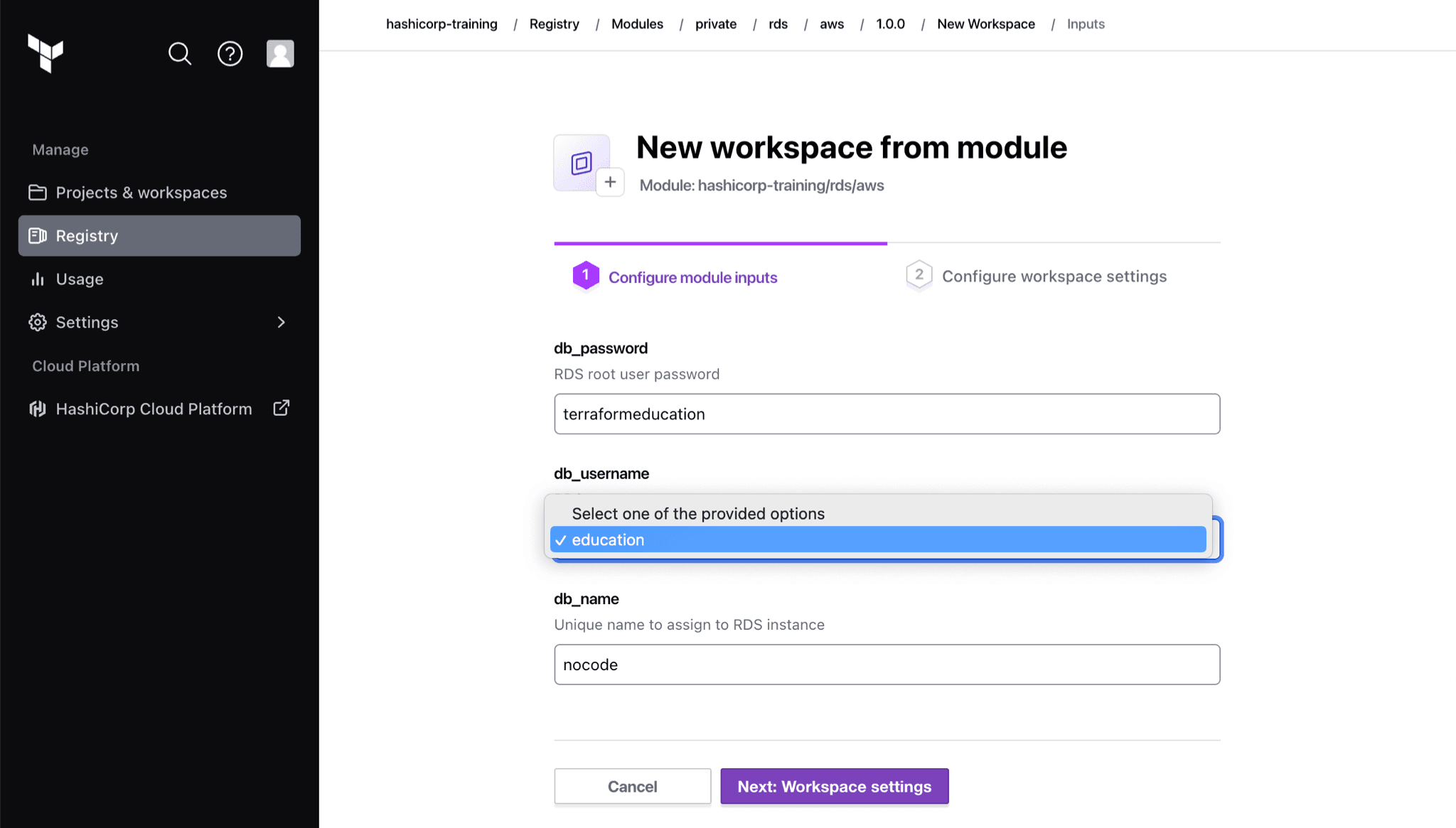Click the folder icon beside Projects & workspaces
The height and width of the screenshot is (828, 1456).
tap(38, 193)
